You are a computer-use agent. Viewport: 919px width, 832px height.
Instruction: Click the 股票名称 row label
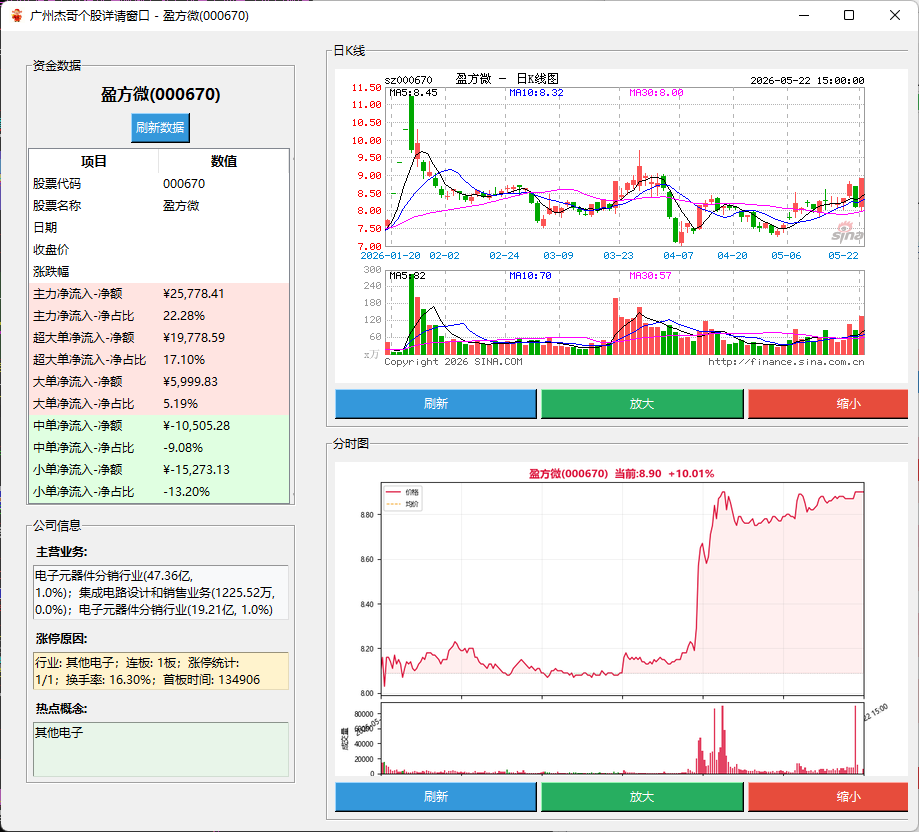point(57,206)
